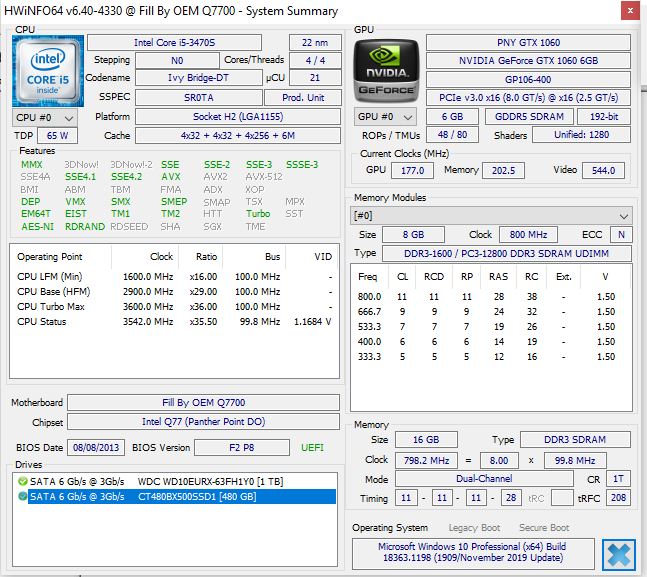Click the Video clock 544.0 value
Screen dimensions: 647x577
pos(603,170)
